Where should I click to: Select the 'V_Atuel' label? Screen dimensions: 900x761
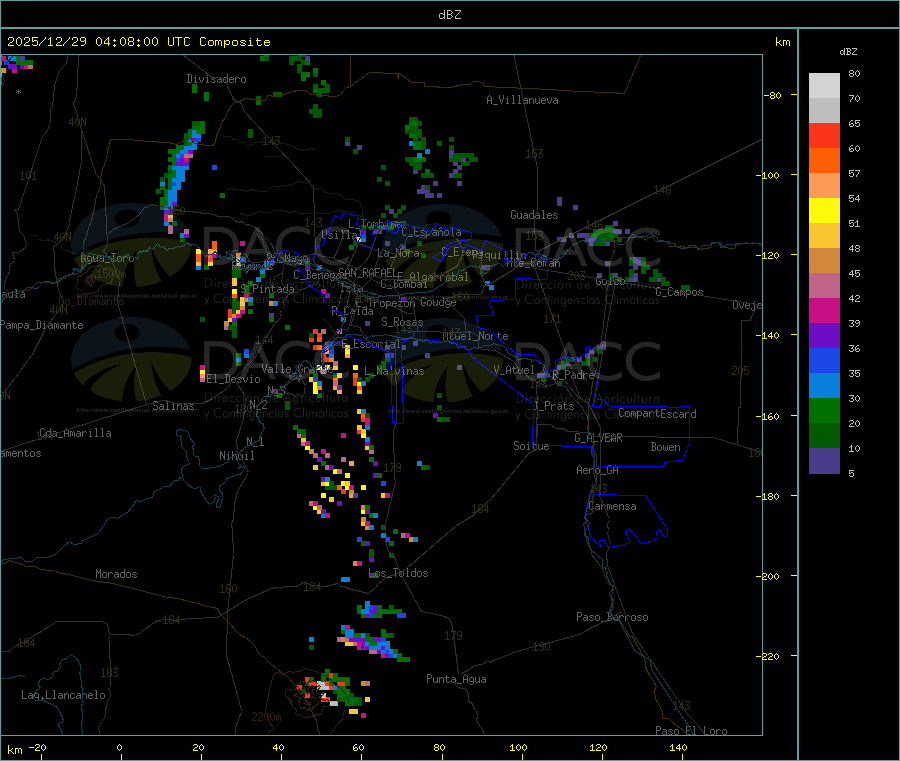click(514, 370)
